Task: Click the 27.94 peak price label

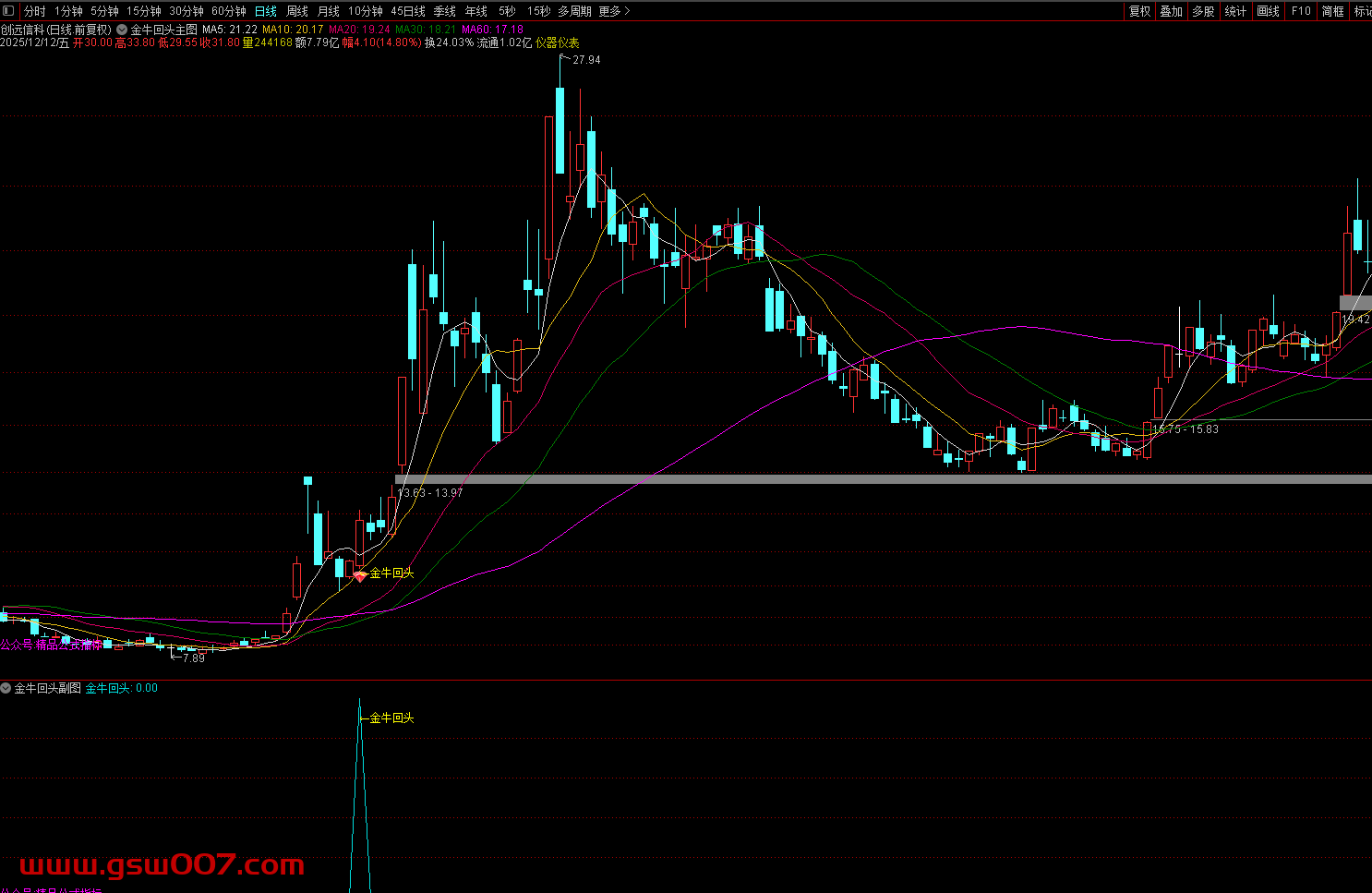Action: [586, 60]
